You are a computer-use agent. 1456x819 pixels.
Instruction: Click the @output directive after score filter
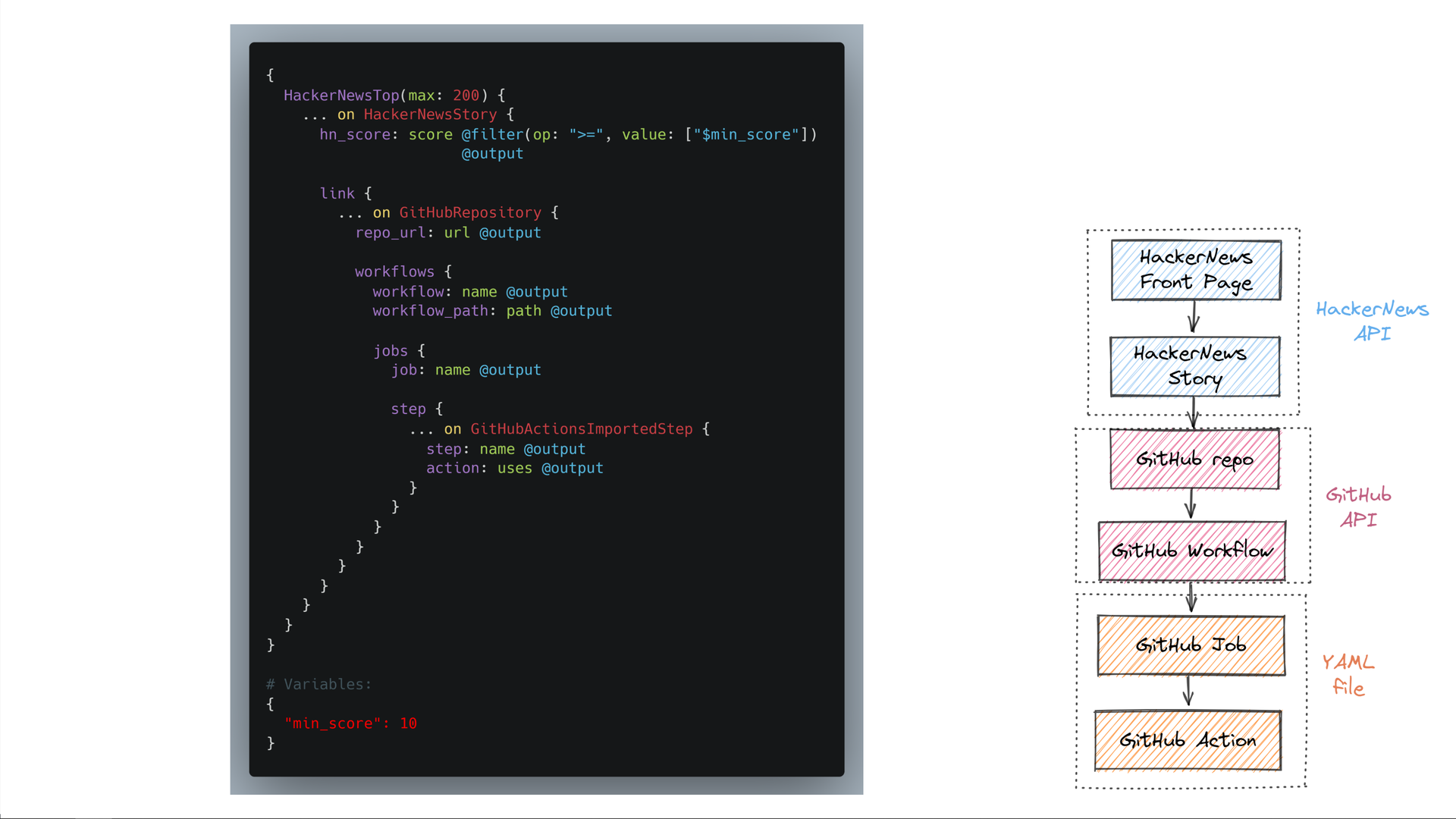(x=492, y=153)
